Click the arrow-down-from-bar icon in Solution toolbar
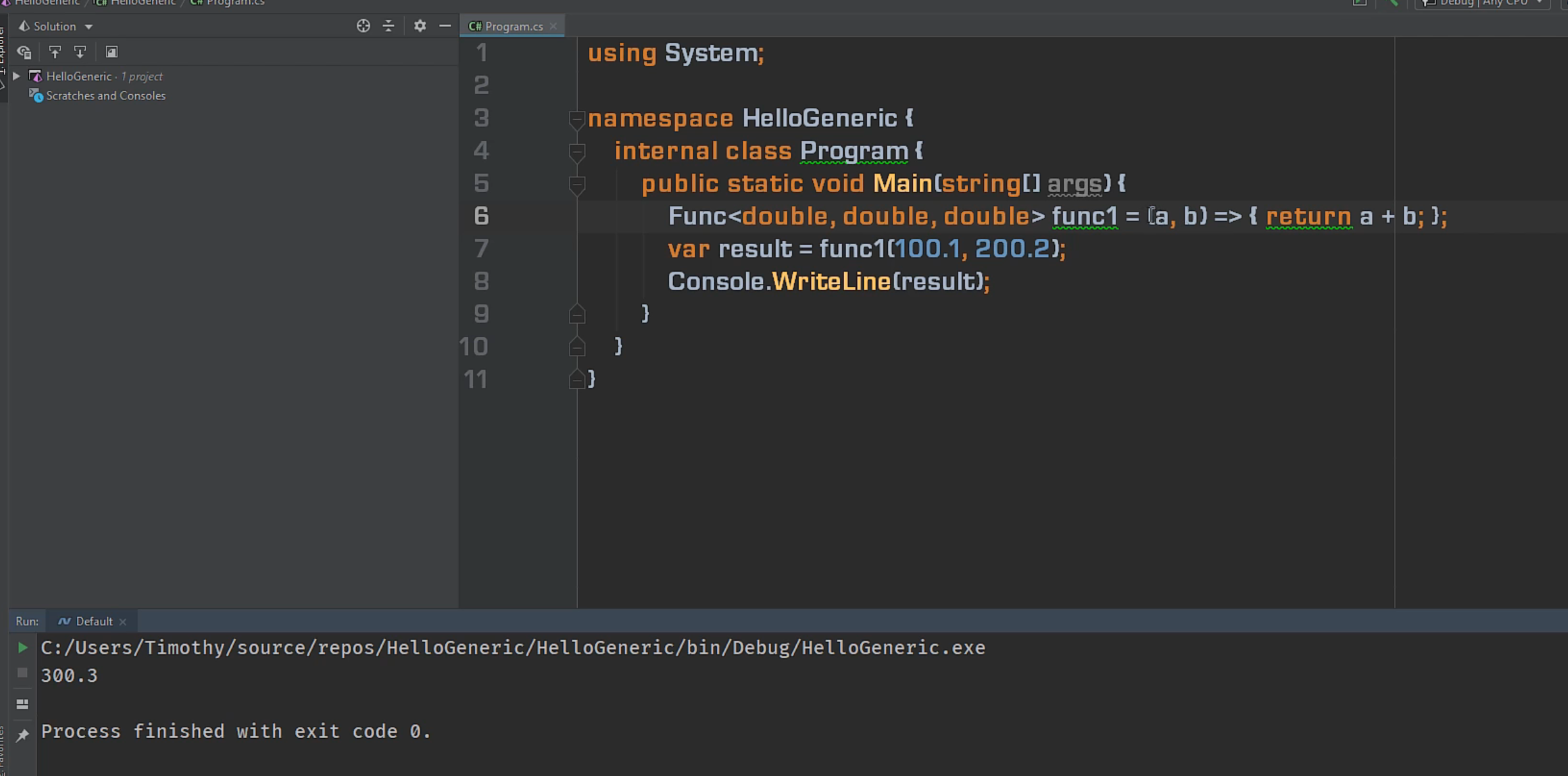 (x=80, y=52)
